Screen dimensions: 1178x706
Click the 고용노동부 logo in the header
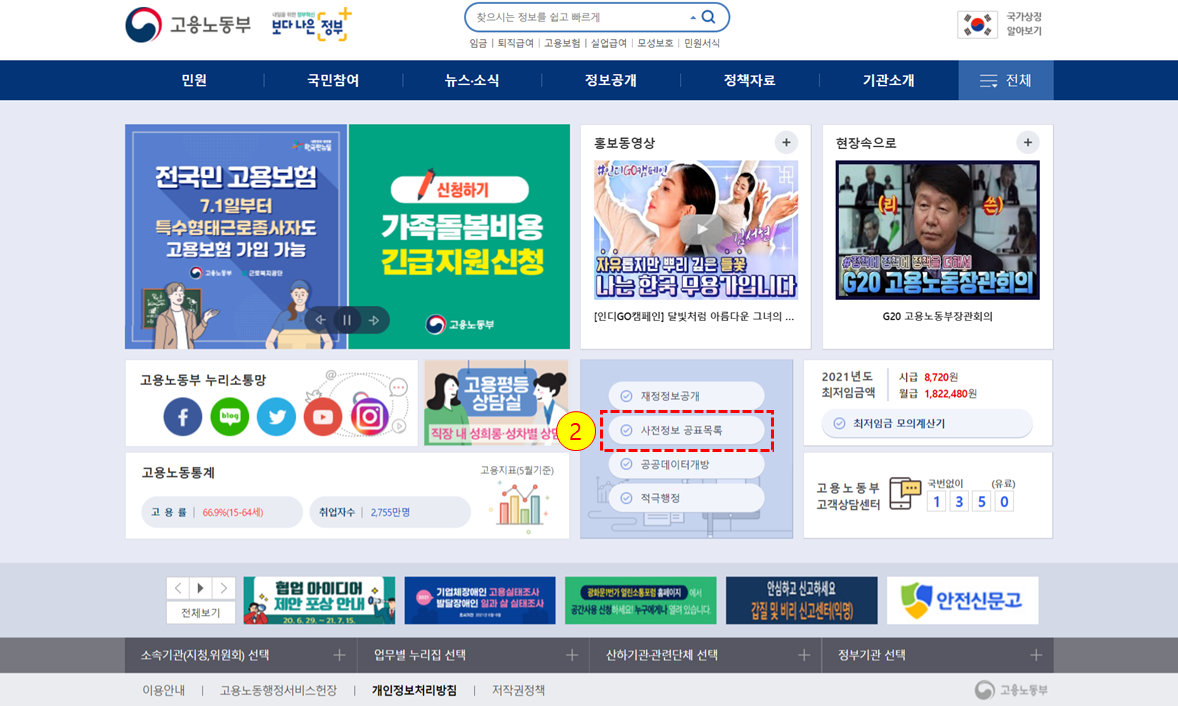click(x=188, y=25)
